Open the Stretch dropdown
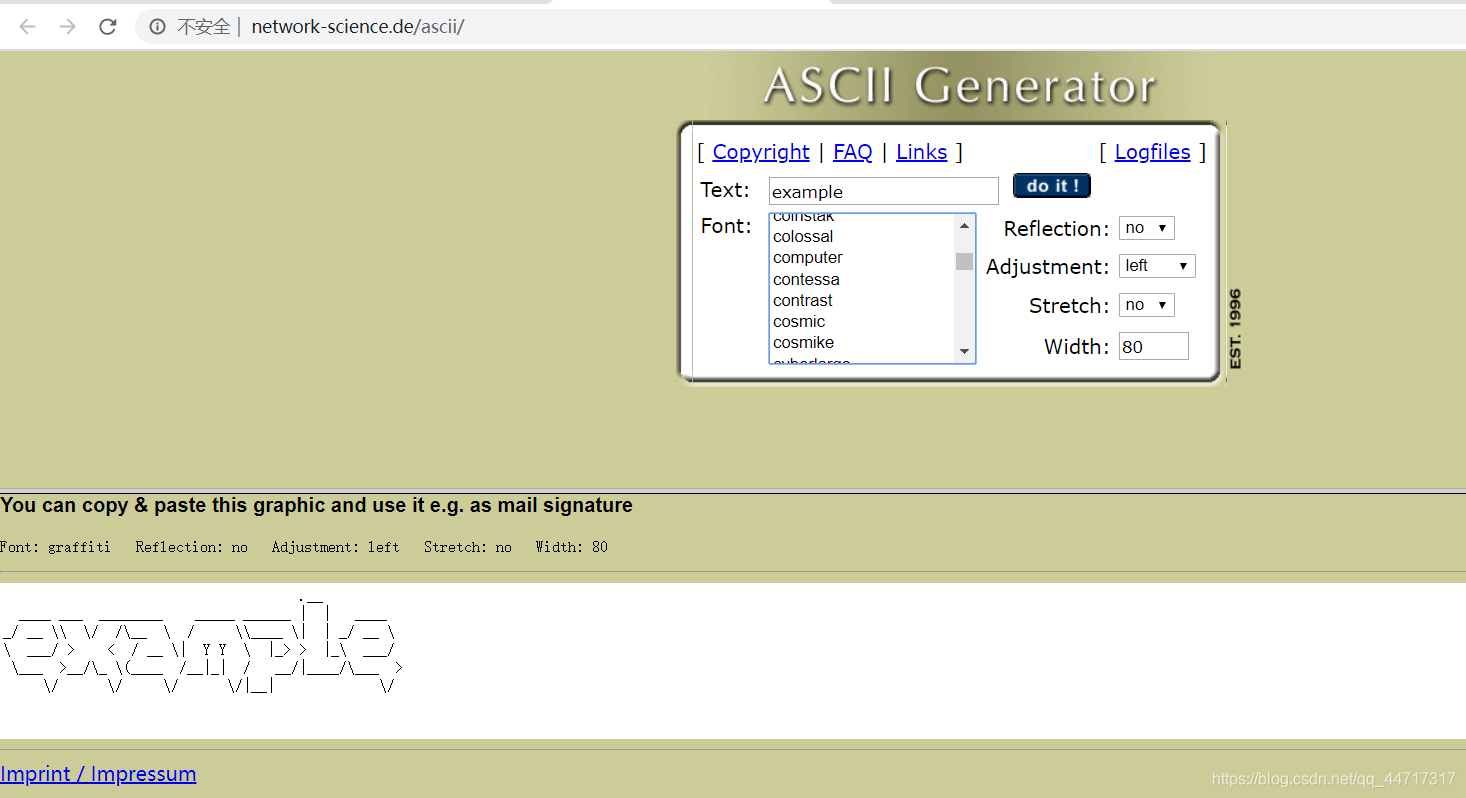The image size is (1466, 798). pos(1146,305)
